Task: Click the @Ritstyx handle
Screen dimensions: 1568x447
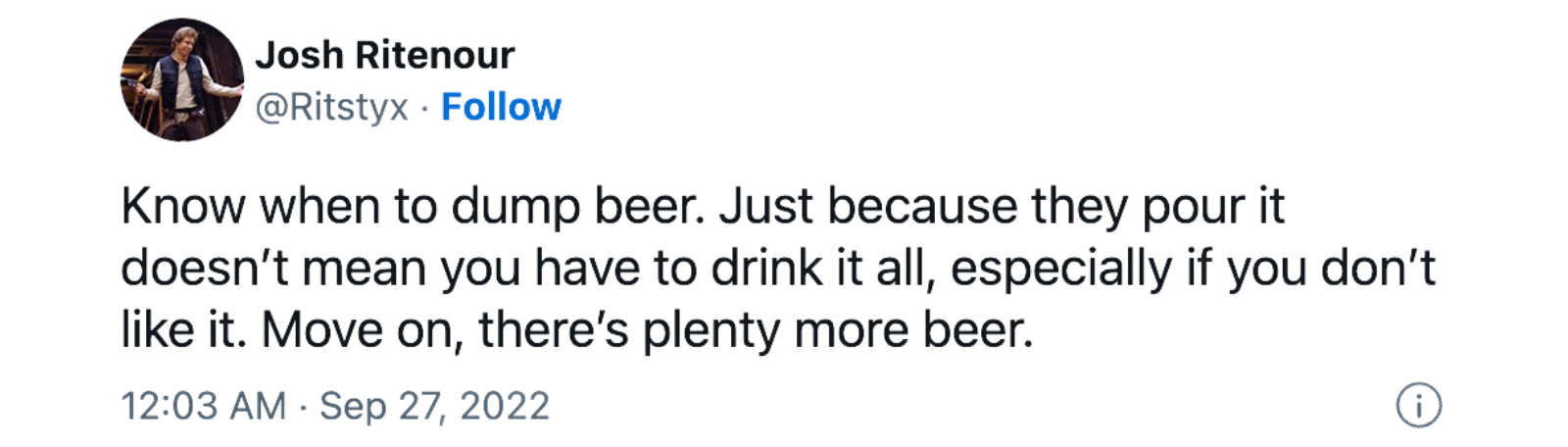Action: pyautogui.click(x=331, y=108)
